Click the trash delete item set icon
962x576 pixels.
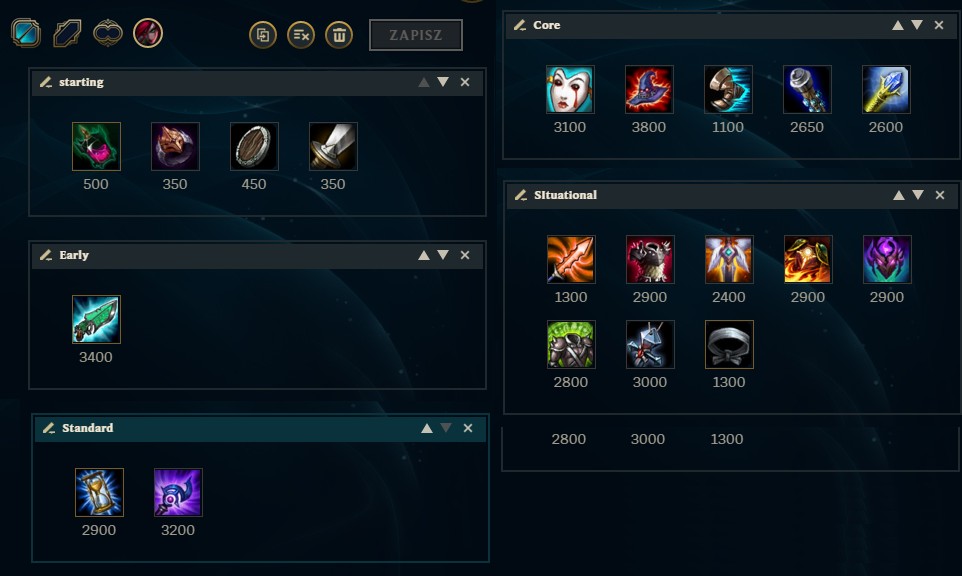339,34
